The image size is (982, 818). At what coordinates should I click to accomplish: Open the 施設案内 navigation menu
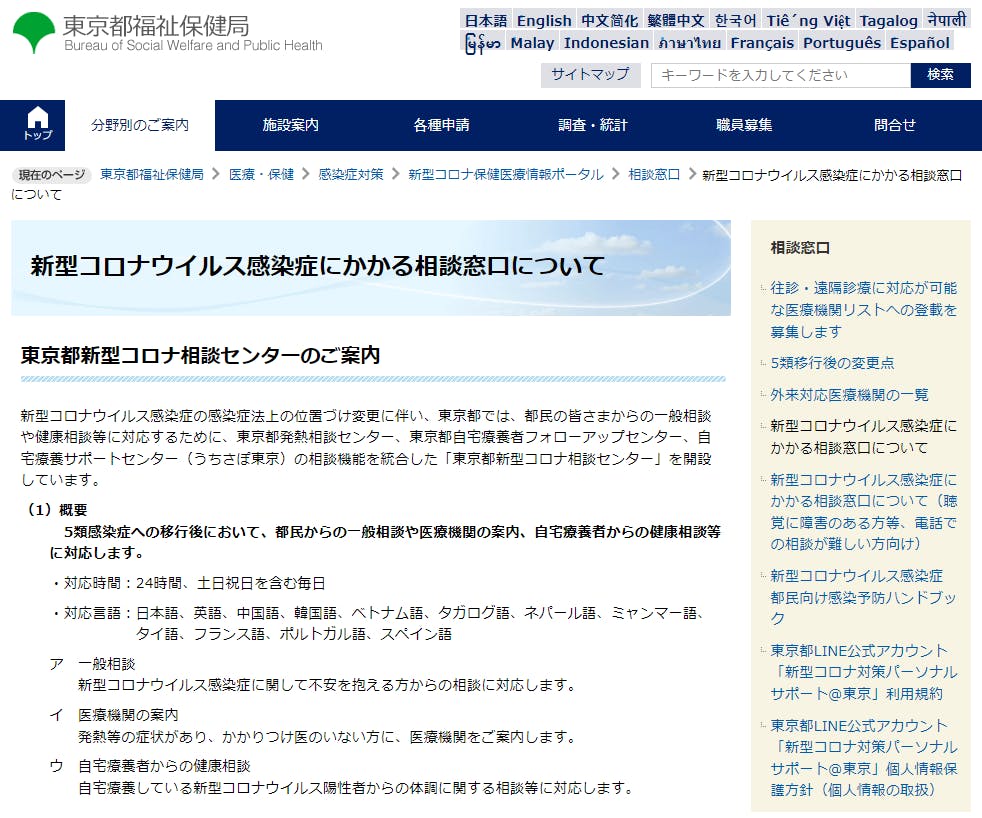290,125
